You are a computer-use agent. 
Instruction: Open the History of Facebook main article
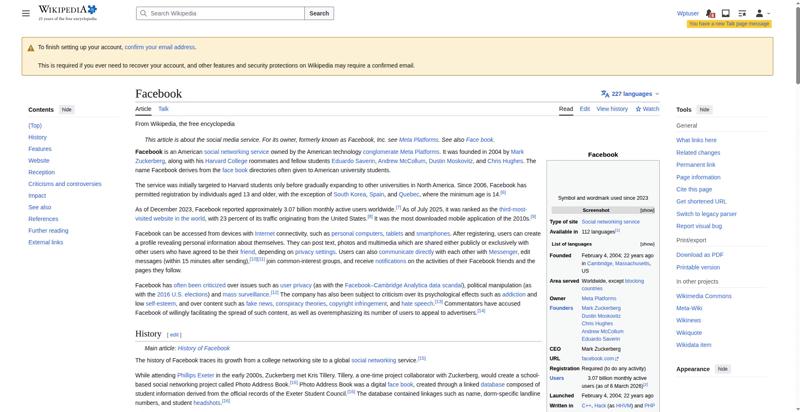pyautogui.click(x=204, y=348)
